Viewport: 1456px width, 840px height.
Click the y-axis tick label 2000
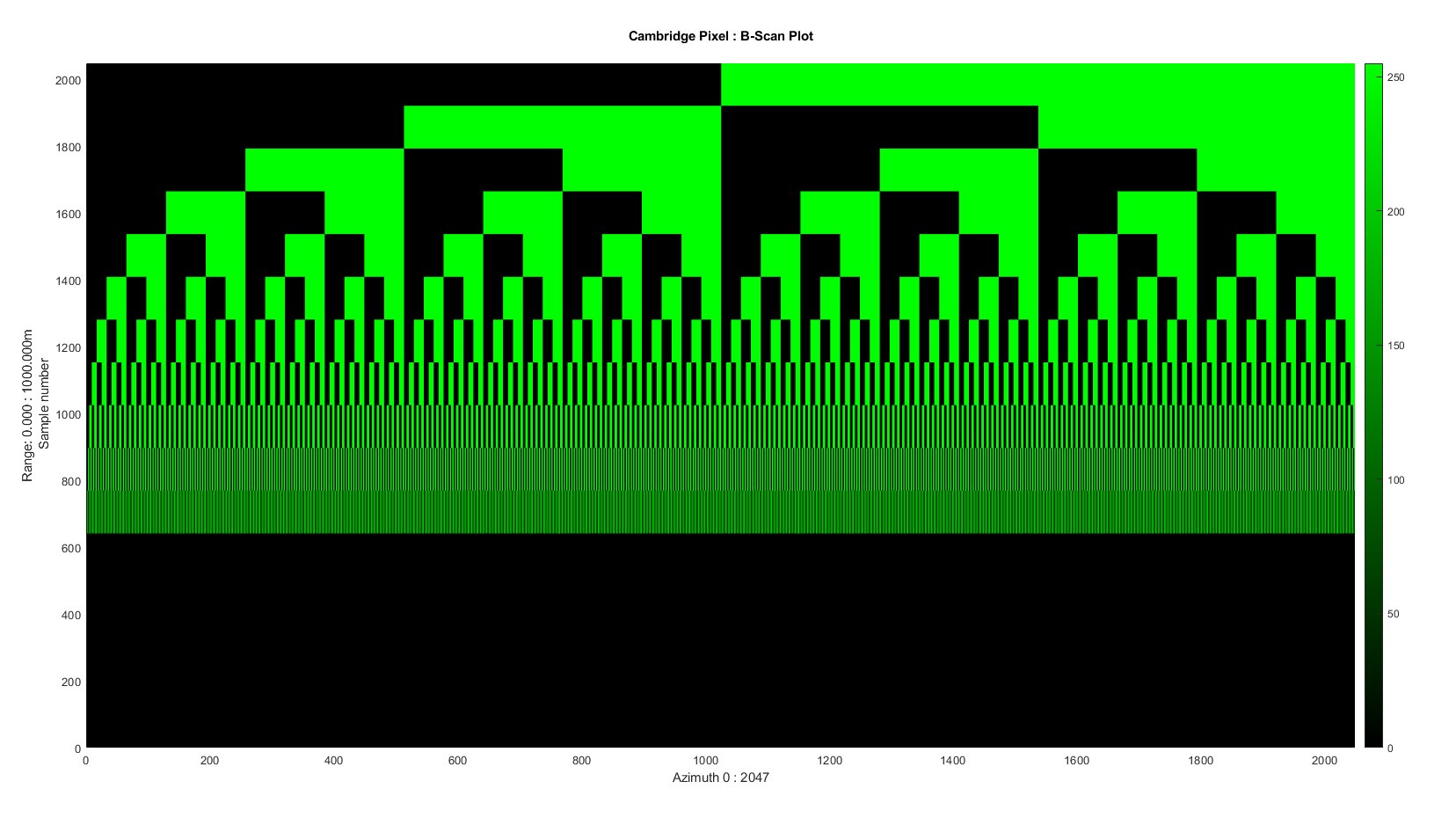point(68,80)
